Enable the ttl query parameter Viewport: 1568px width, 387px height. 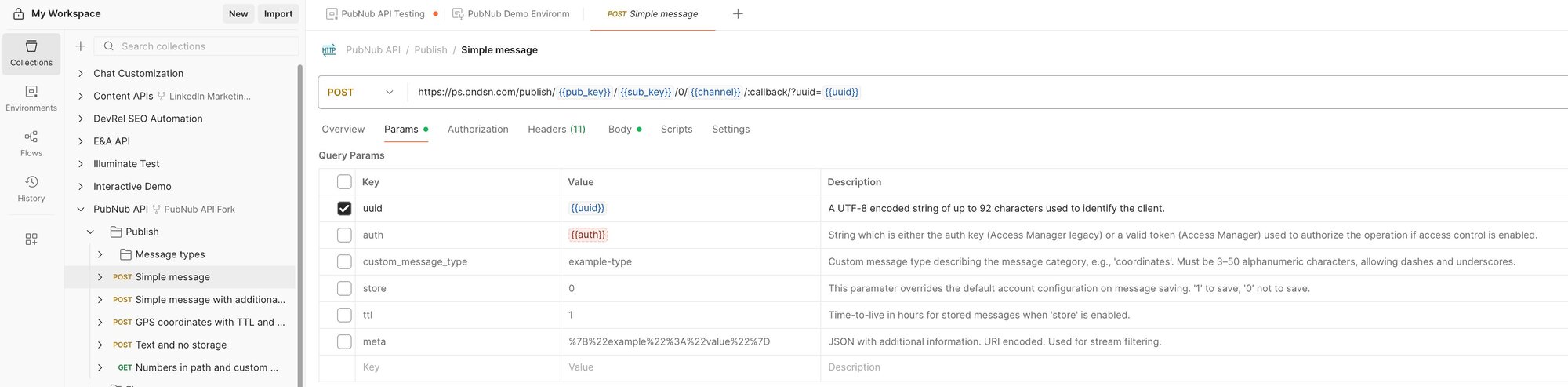tap(344, 315)
